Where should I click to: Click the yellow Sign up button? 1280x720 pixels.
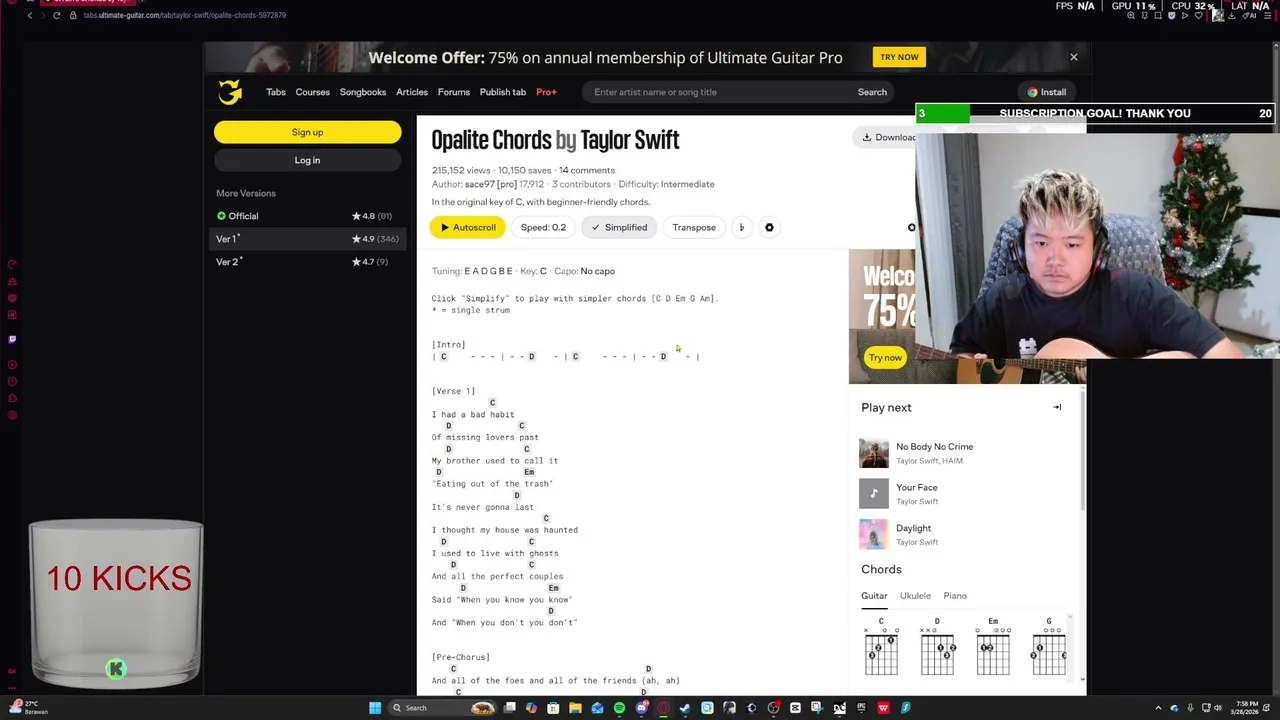pyautogui.click(x=307, y=132)
